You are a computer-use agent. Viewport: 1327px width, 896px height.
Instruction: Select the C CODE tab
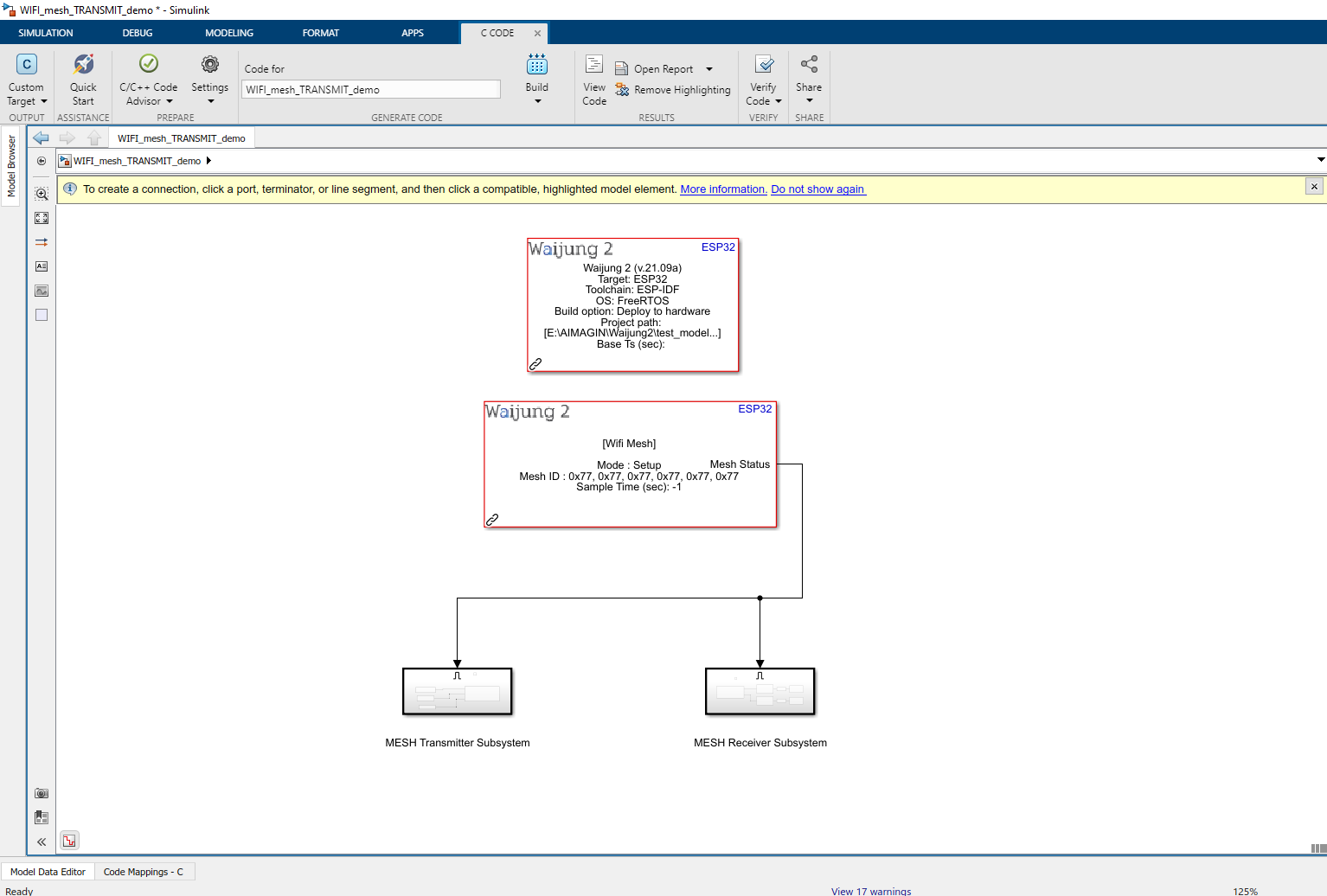click(x=497, y=33)
